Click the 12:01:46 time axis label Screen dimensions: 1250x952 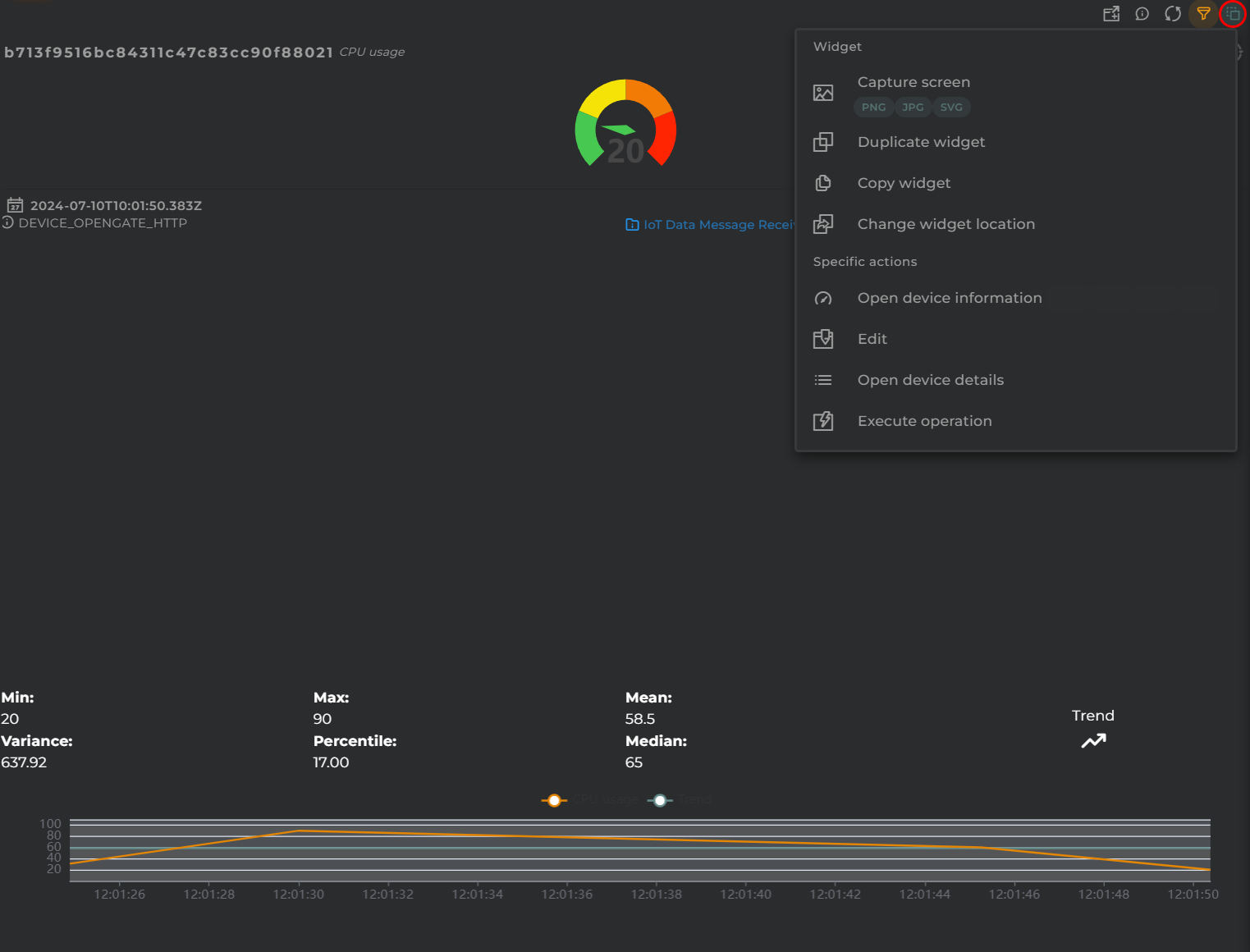point(1014,895)
